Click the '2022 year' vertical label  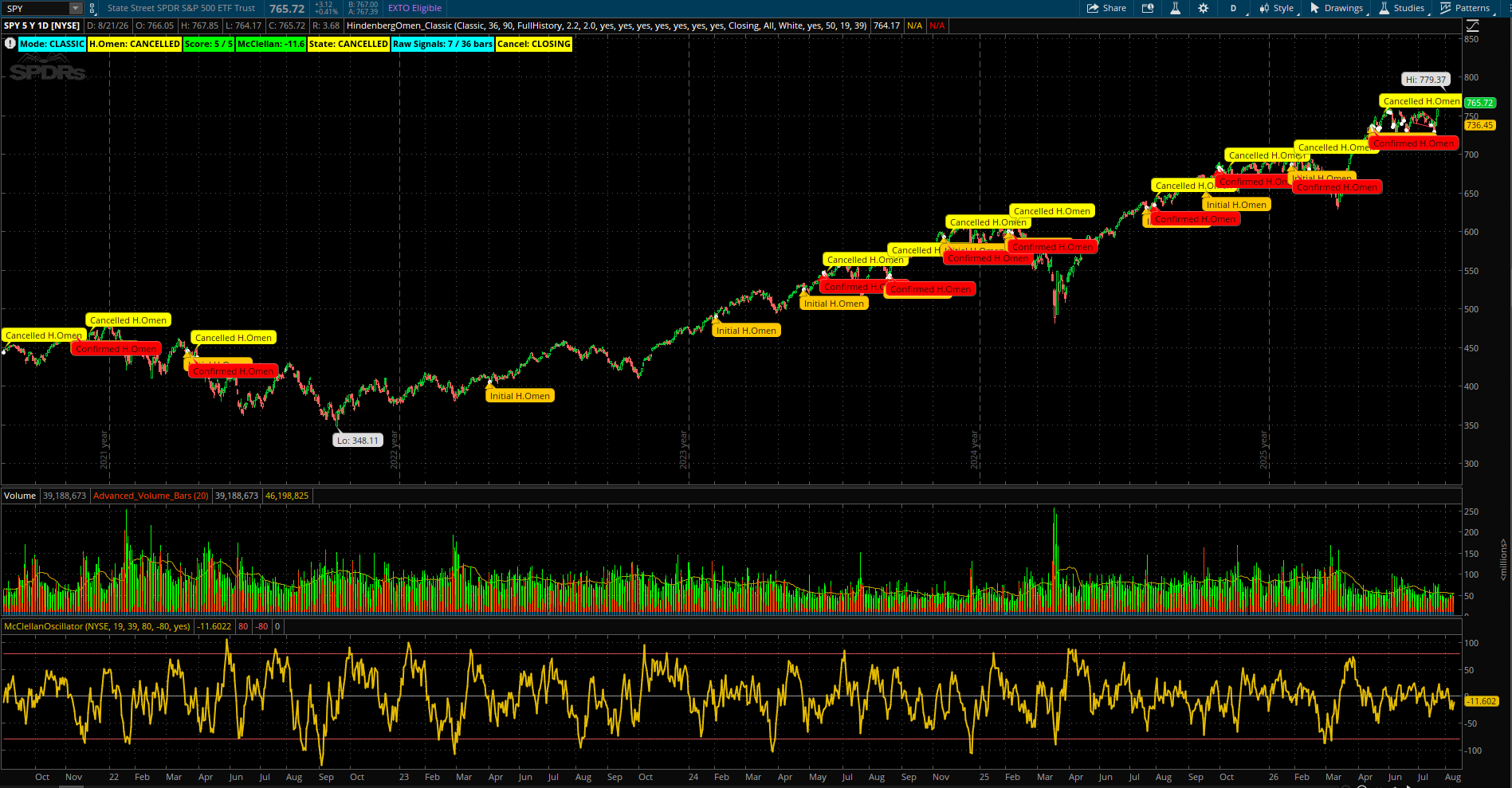point(394,450)
